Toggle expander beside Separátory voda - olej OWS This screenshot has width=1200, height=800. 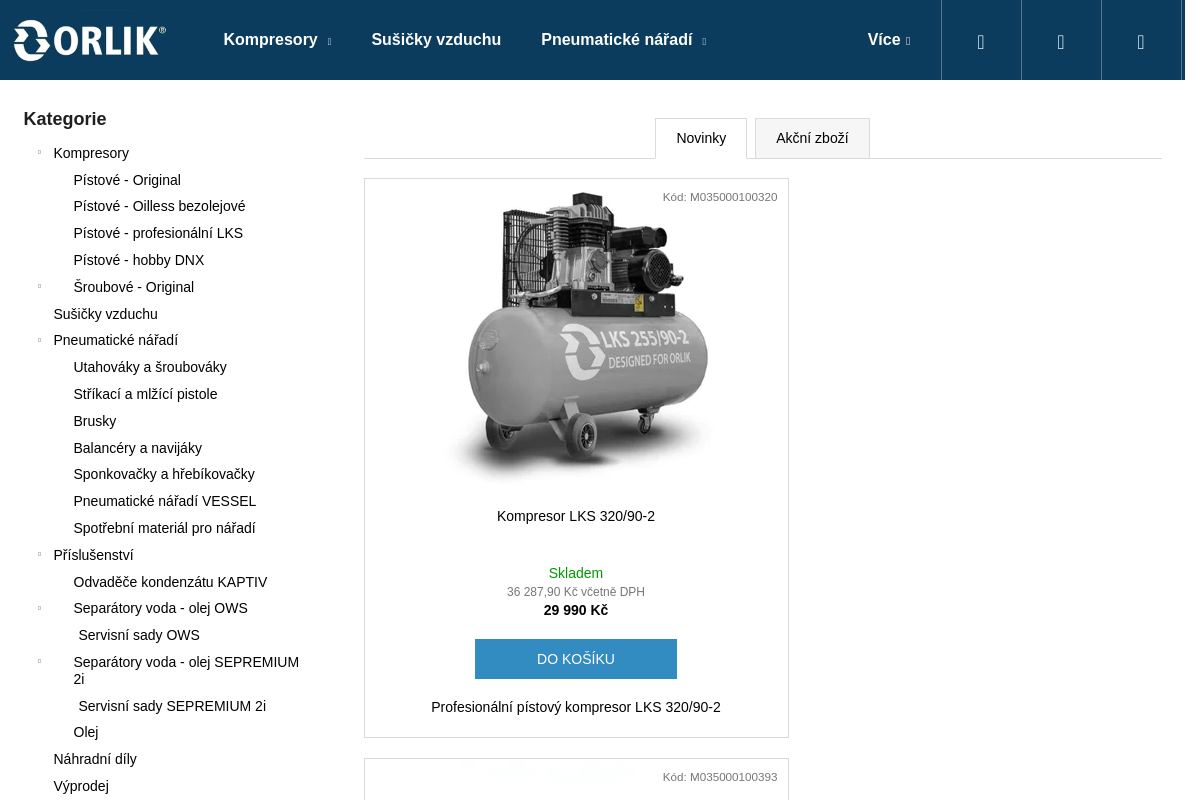tap(39, 608)
